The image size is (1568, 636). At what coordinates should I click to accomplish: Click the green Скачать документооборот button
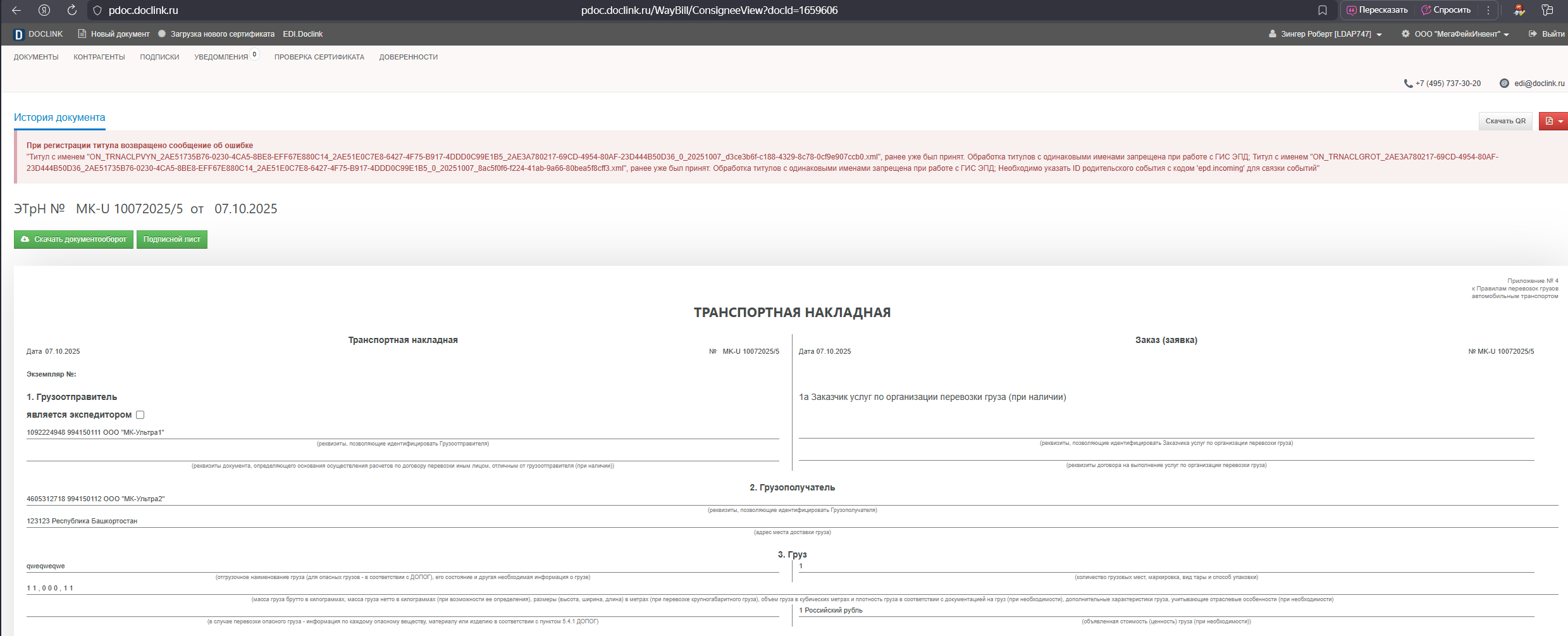(x=73, y=239)
